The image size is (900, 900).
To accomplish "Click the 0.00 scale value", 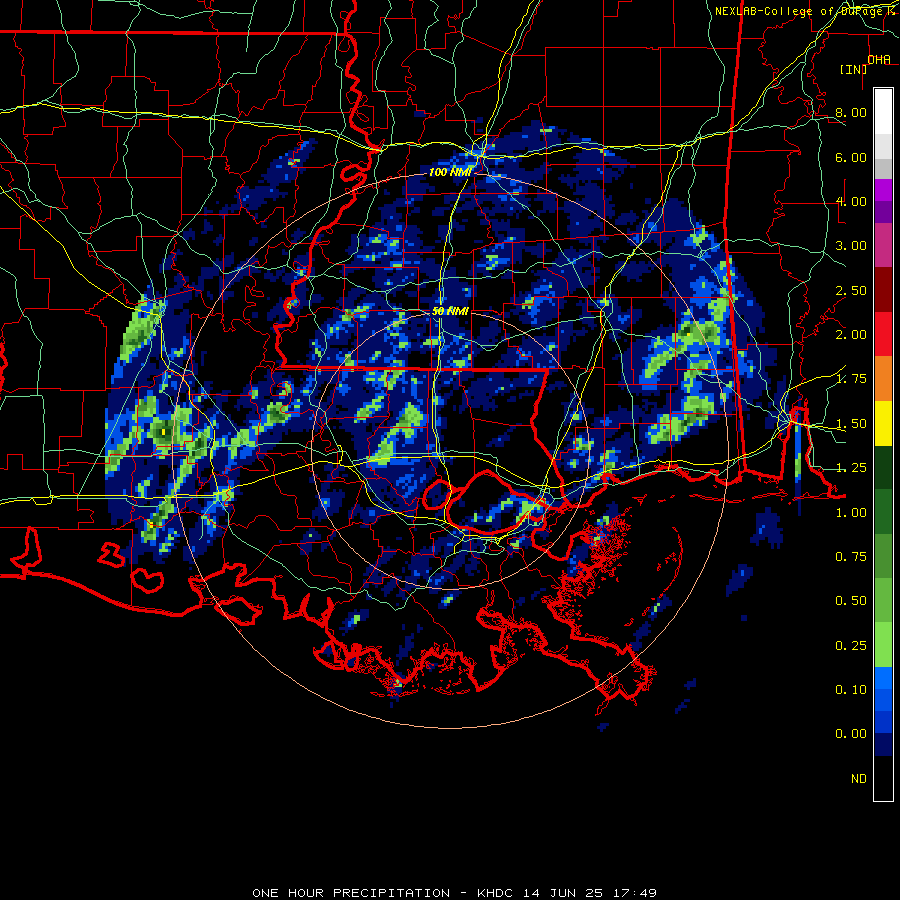I will click(851, 734).
